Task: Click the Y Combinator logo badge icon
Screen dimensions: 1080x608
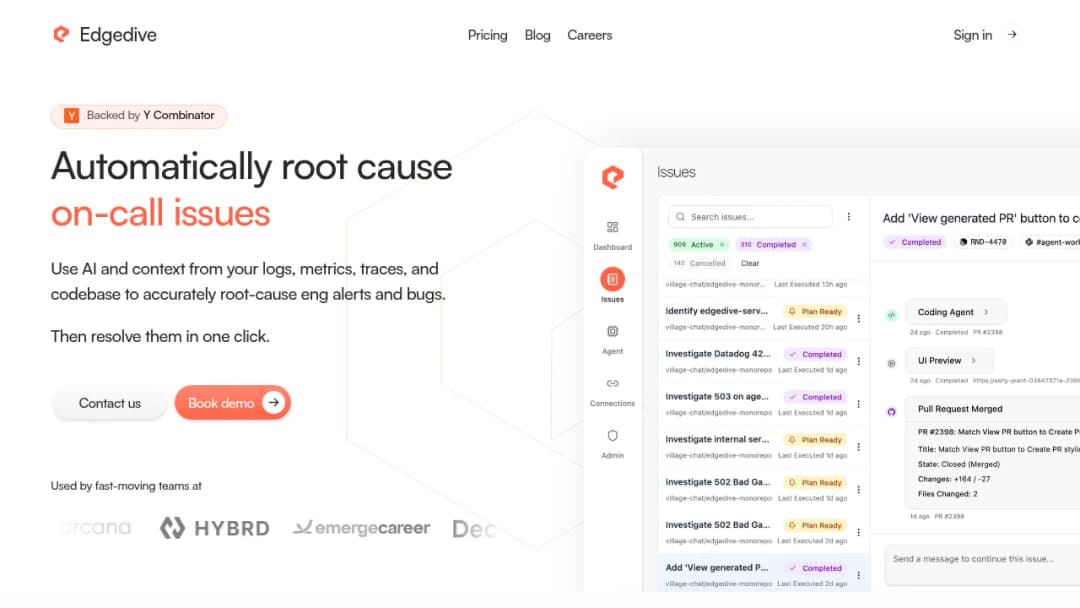Action: coord(72,116)
